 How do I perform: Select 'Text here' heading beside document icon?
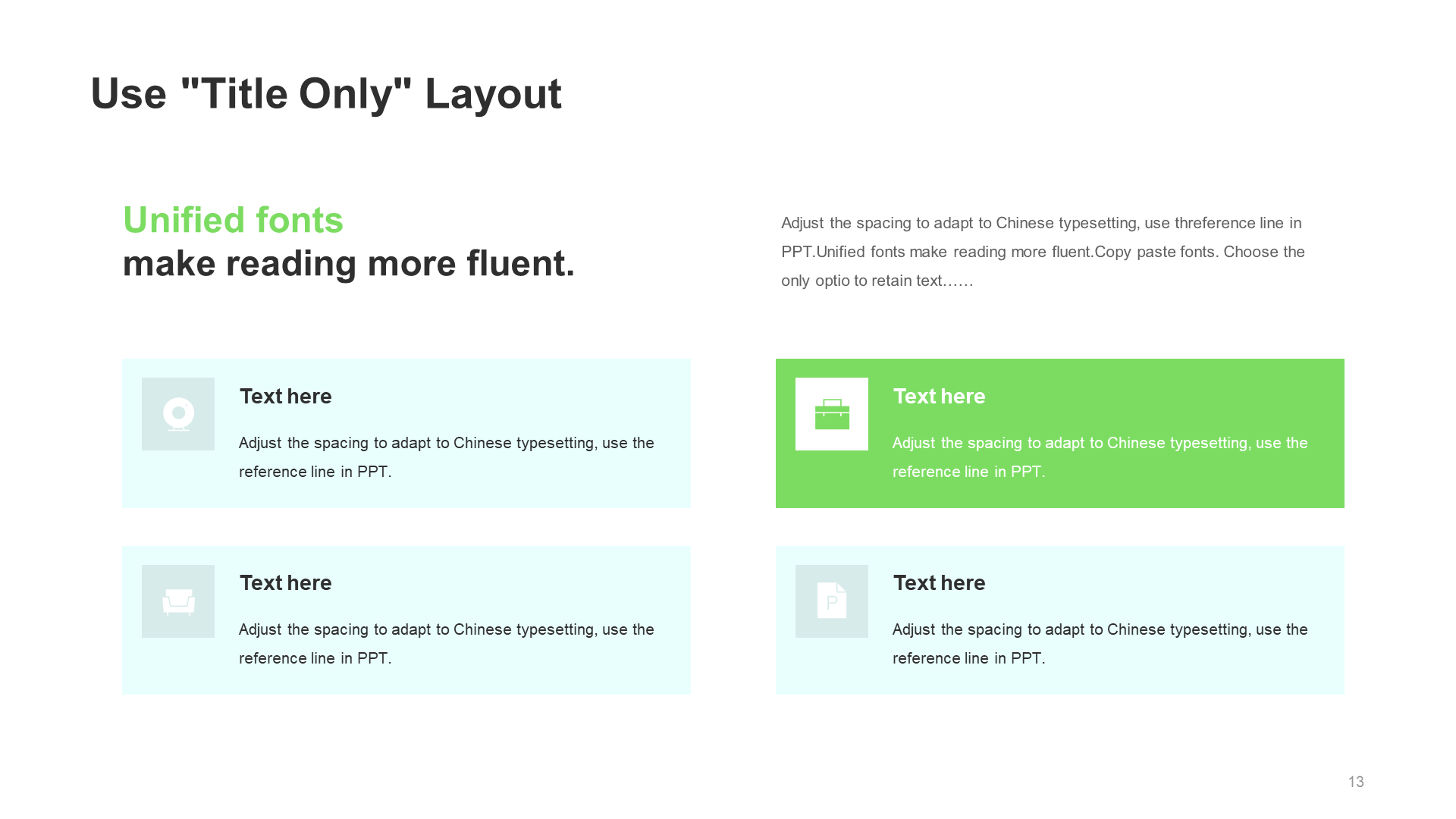[940, 582]
